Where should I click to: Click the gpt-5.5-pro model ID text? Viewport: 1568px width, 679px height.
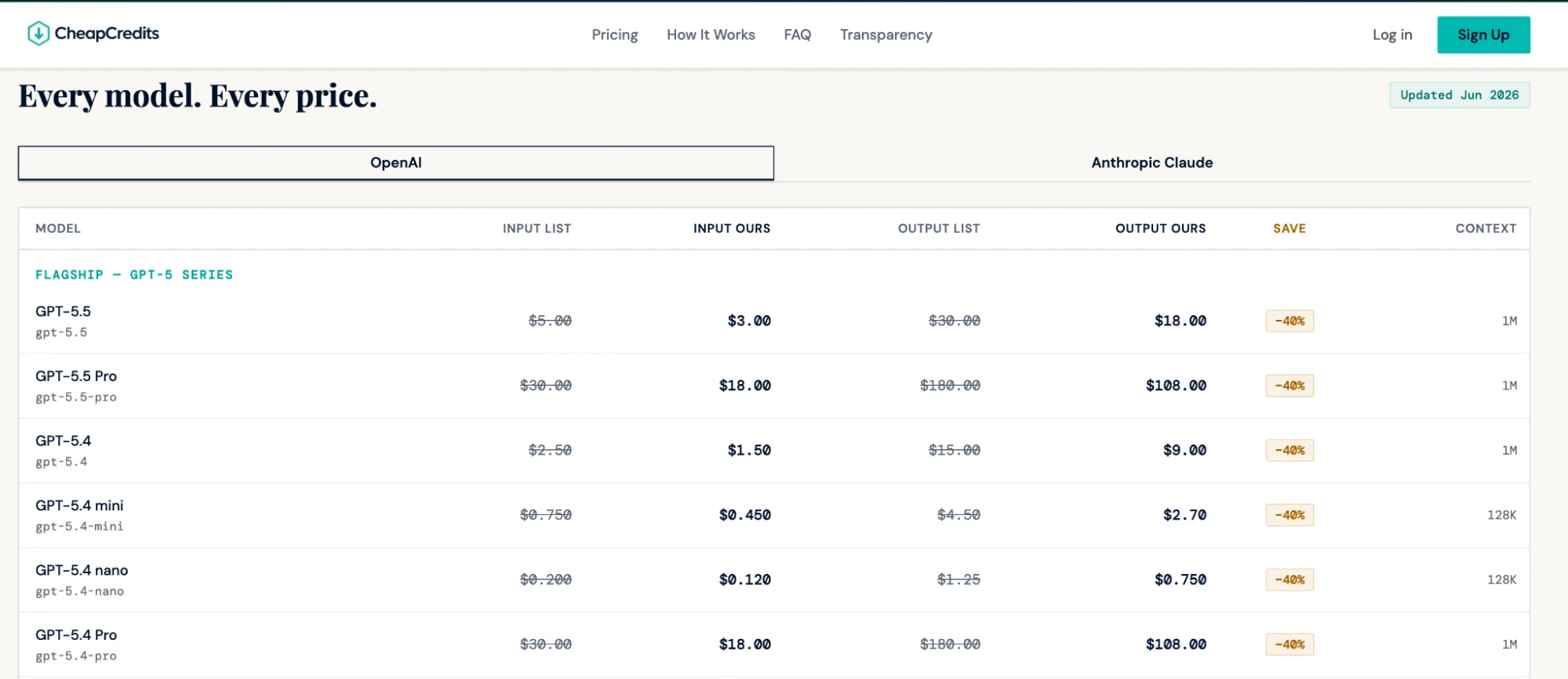[76, 397]
